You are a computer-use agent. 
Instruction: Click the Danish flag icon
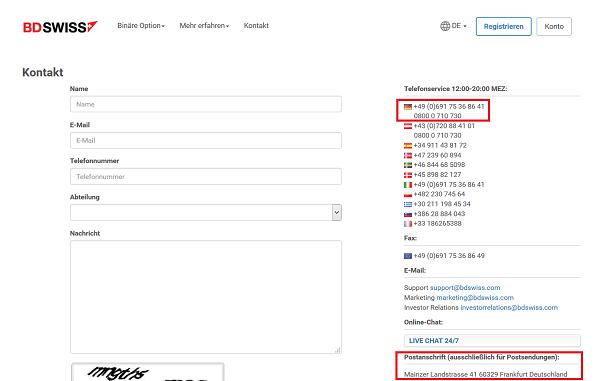tap(408, 175)
